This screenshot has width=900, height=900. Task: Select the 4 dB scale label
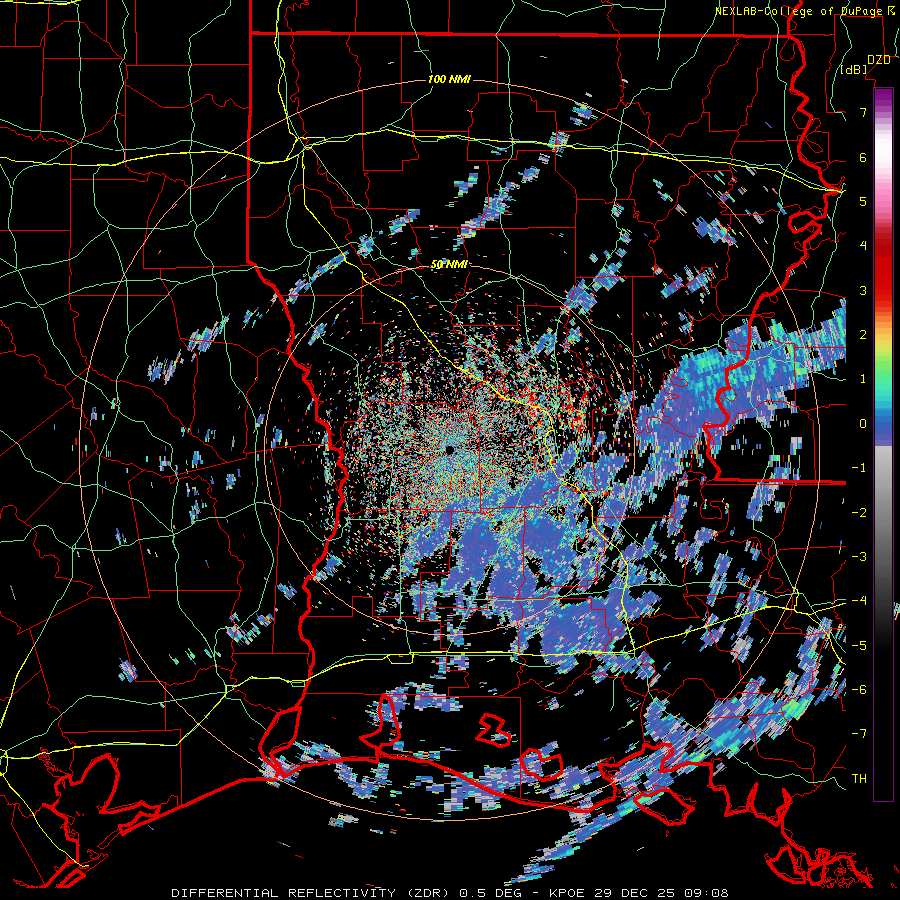pyautogui.click(x=863, y=246)
